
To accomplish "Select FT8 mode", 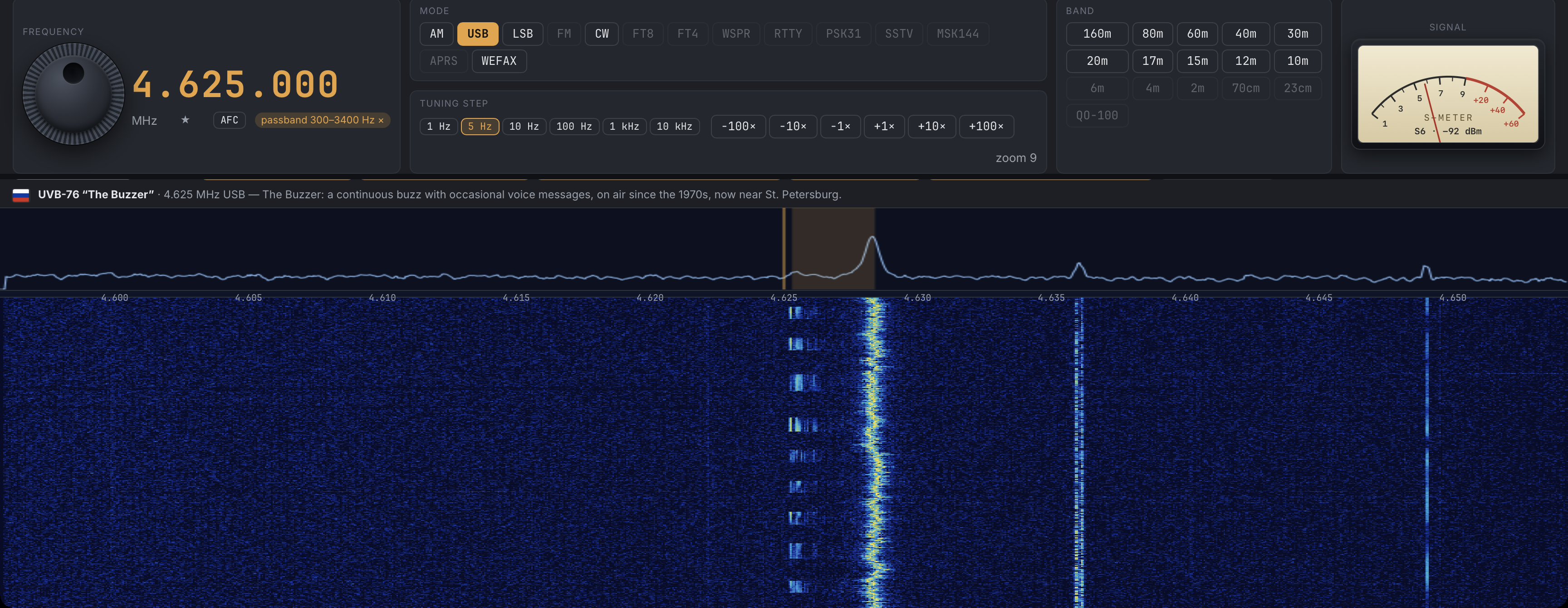I will click(643, 34).
